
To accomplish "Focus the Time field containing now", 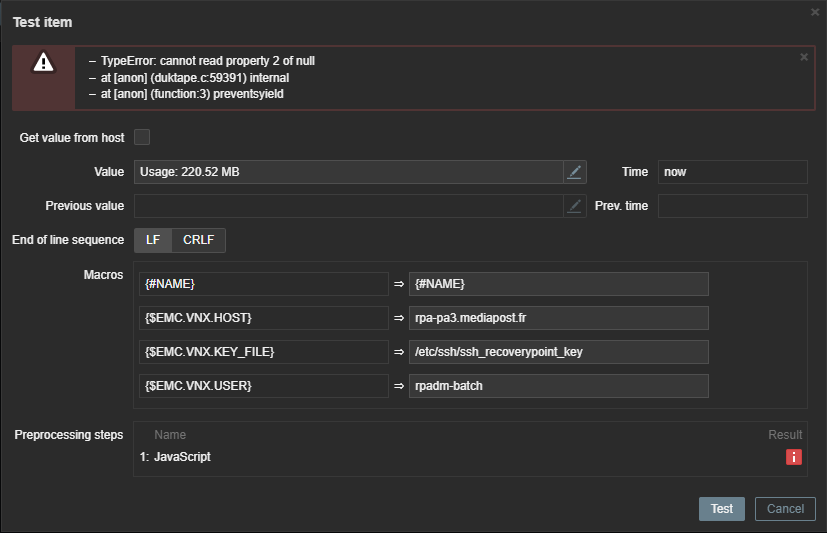I will pos(732,172).
